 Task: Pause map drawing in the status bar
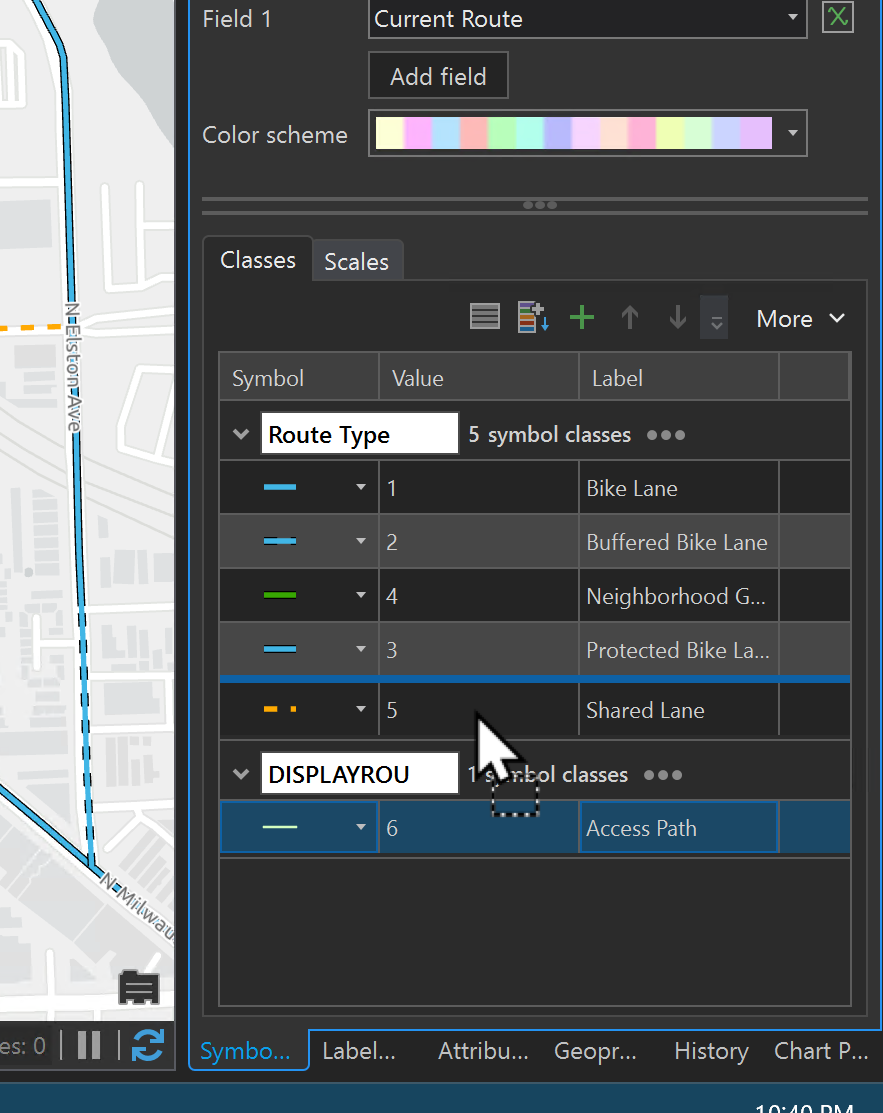click(87, 1046)
